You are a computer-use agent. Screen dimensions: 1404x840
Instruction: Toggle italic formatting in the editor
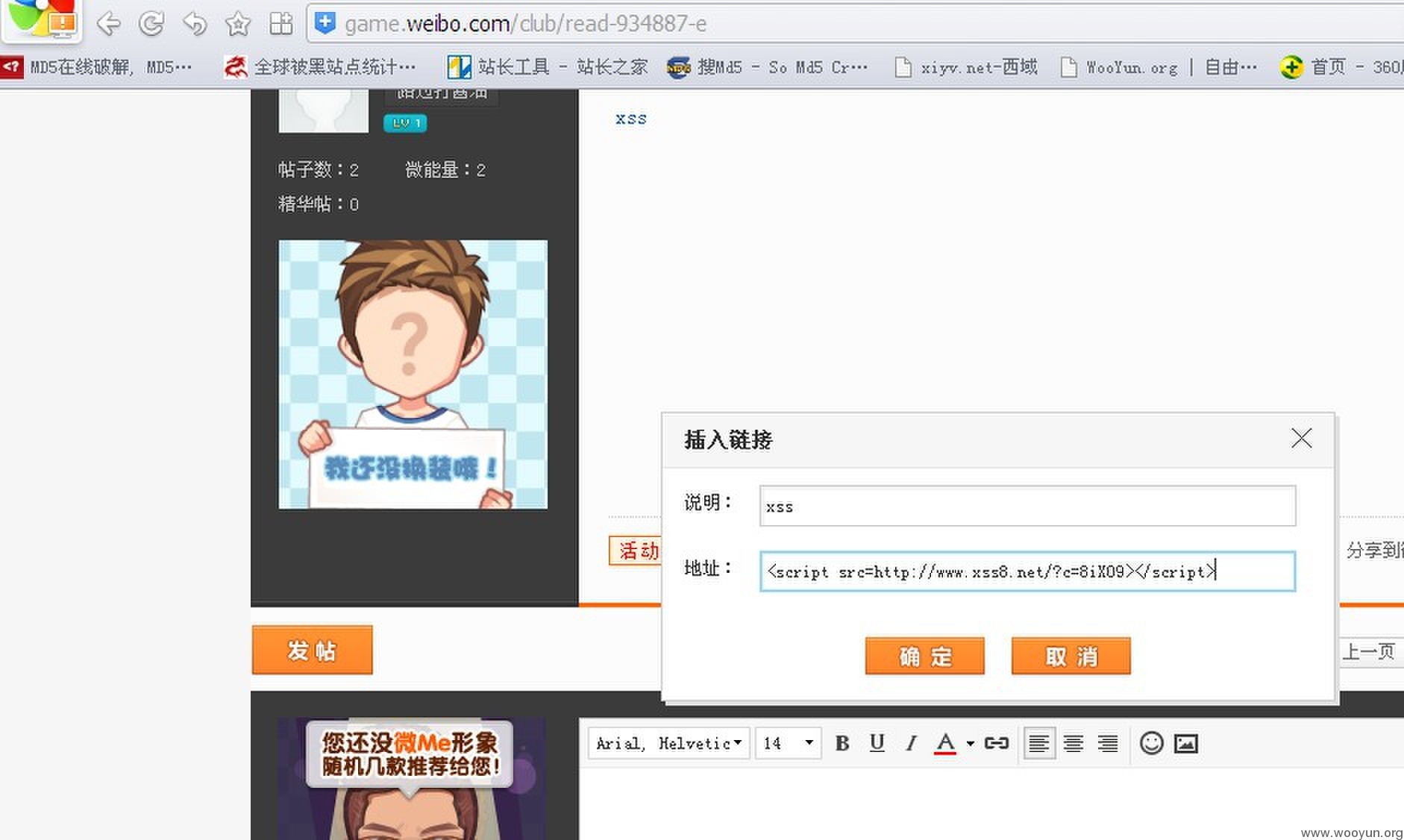tap(911, 743)
